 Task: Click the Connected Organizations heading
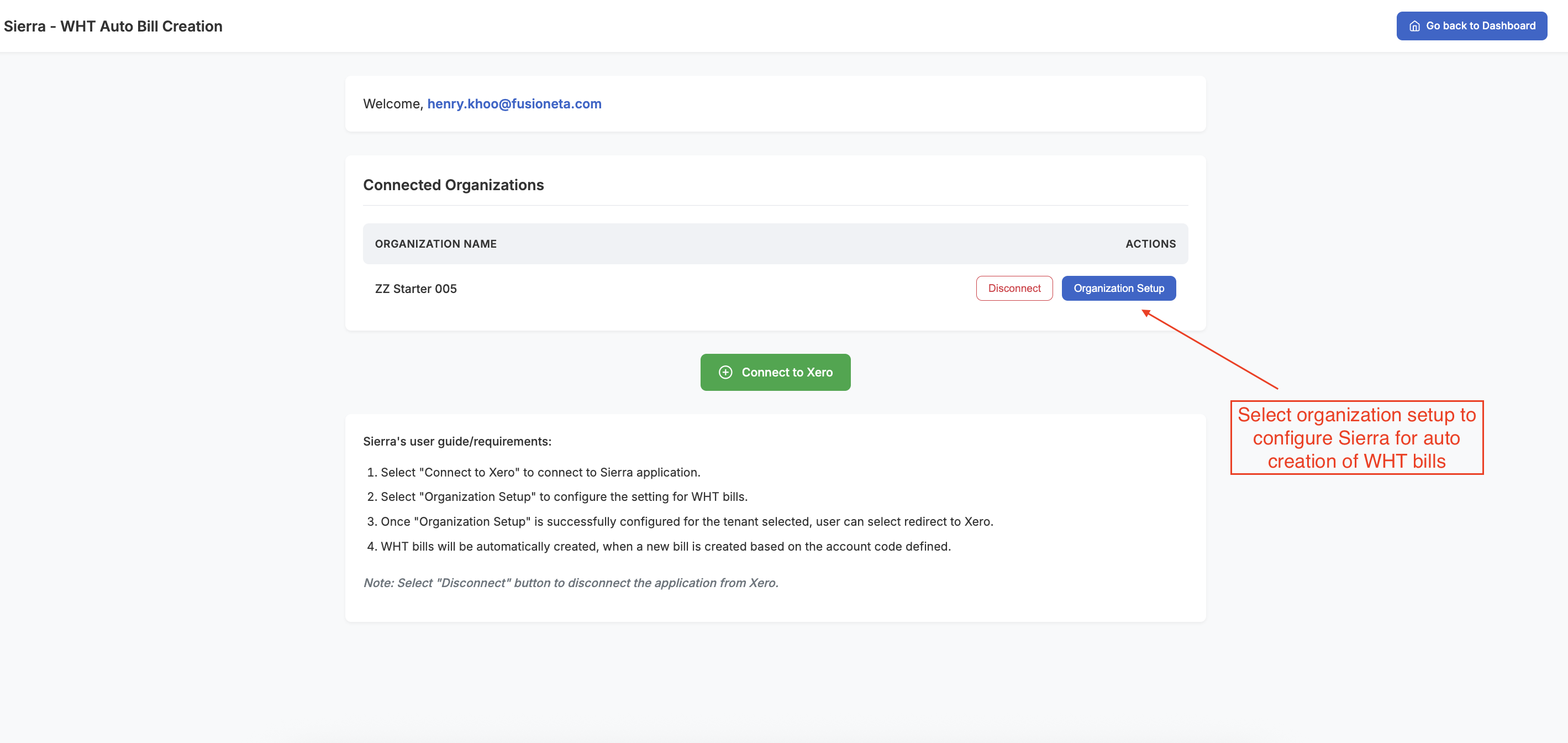point(454,185)
